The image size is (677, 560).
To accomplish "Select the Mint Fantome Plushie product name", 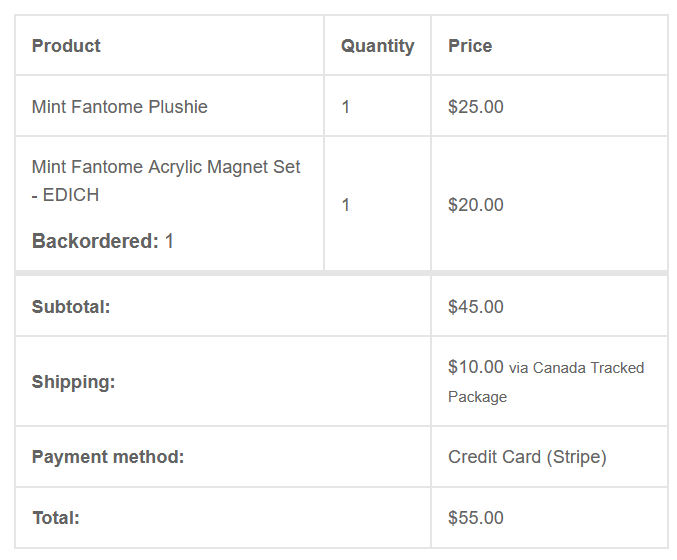I will pos(120,107).
